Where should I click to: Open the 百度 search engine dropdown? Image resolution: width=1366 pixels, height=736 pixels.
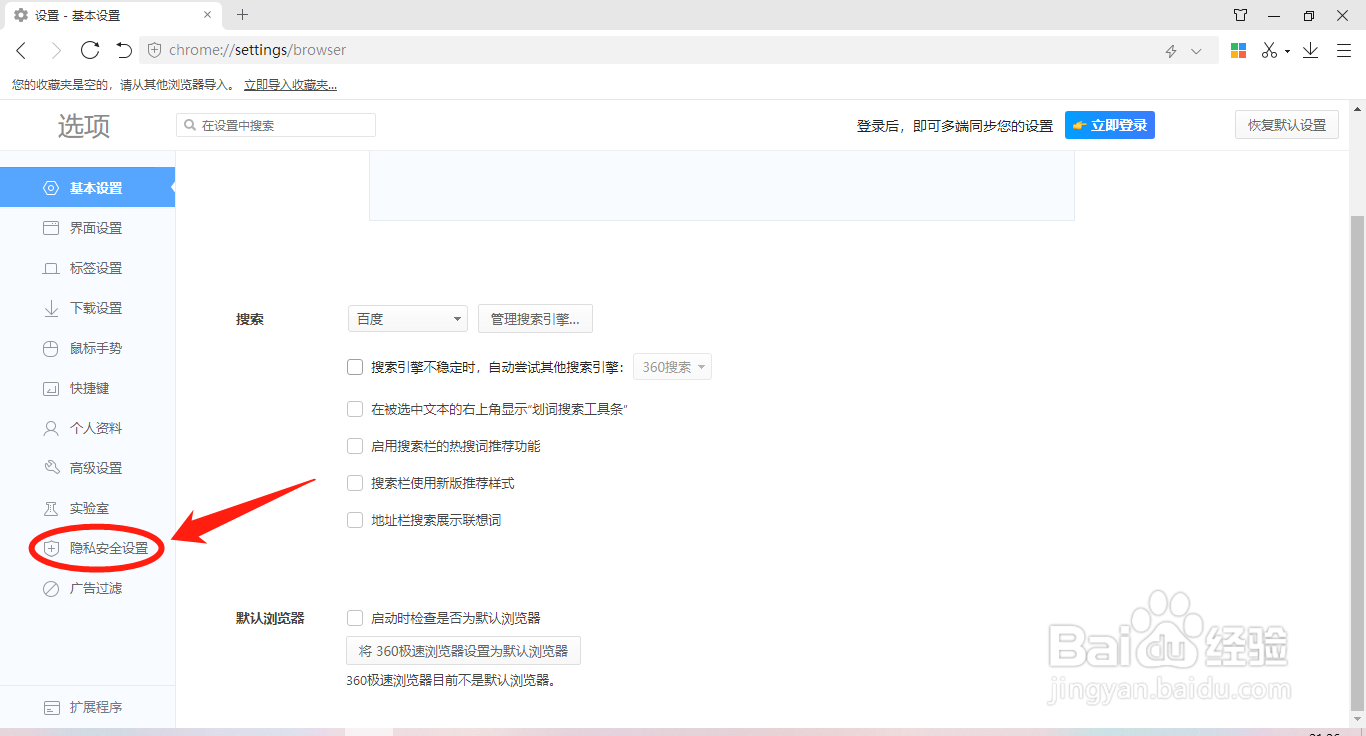408,319
